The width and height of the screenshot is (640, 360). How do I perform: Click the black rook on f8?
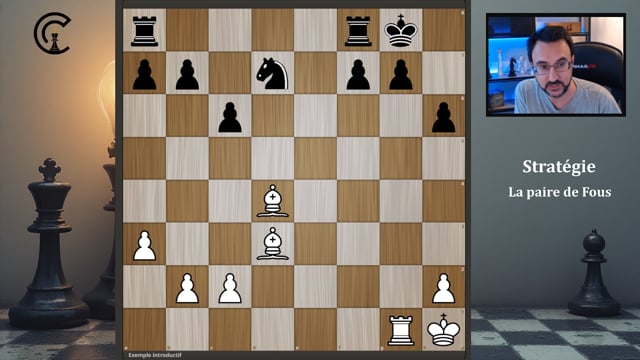click(x=358, y=31)
